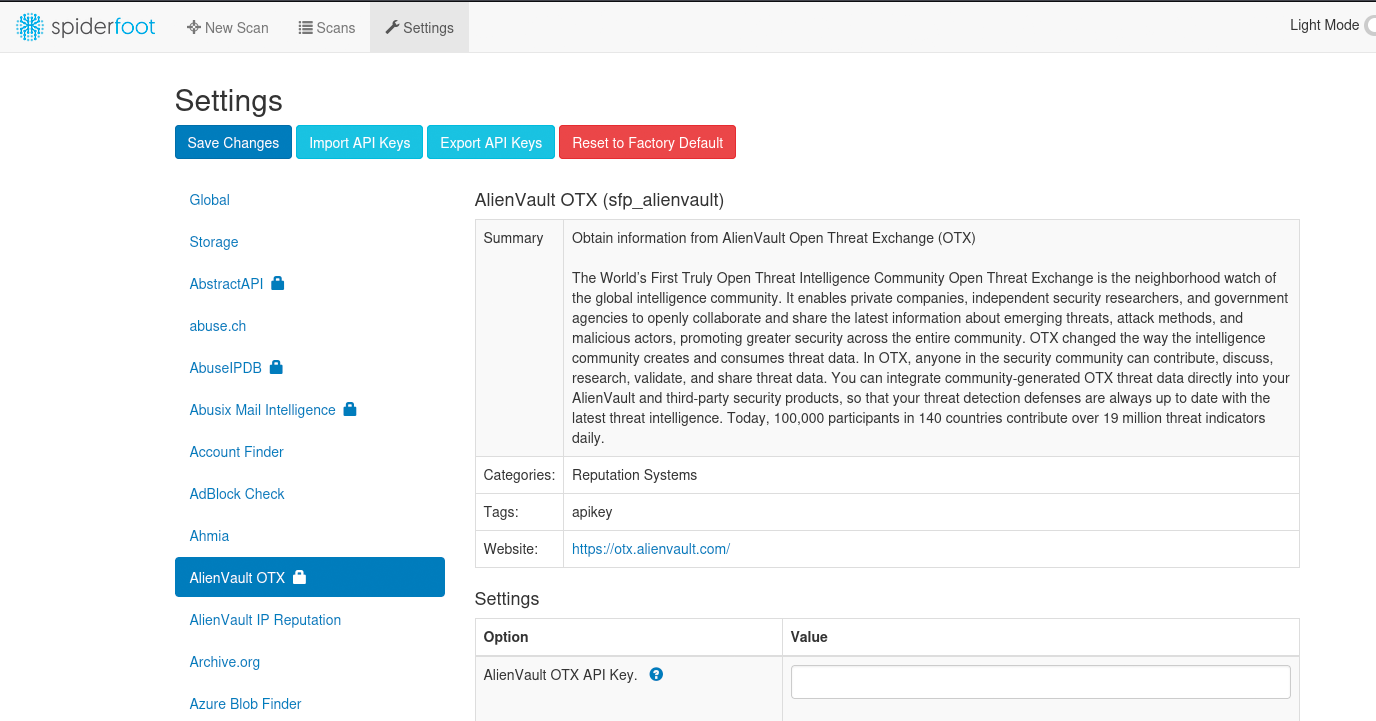The width and height of the screenshot is (1376, 721).
Task: Click the Reputation Systems category text
Action: (634, 475)
